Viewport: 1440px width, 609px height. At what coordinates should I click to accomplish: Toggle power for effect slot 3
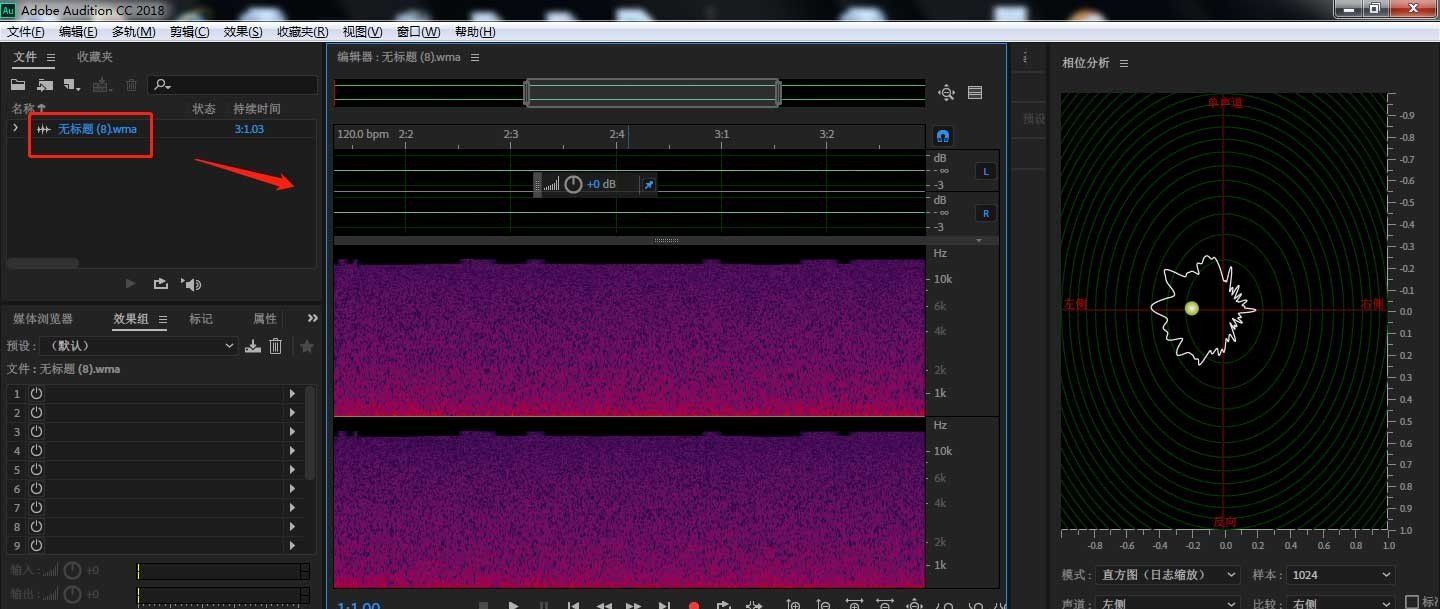[x=36, y=432]
